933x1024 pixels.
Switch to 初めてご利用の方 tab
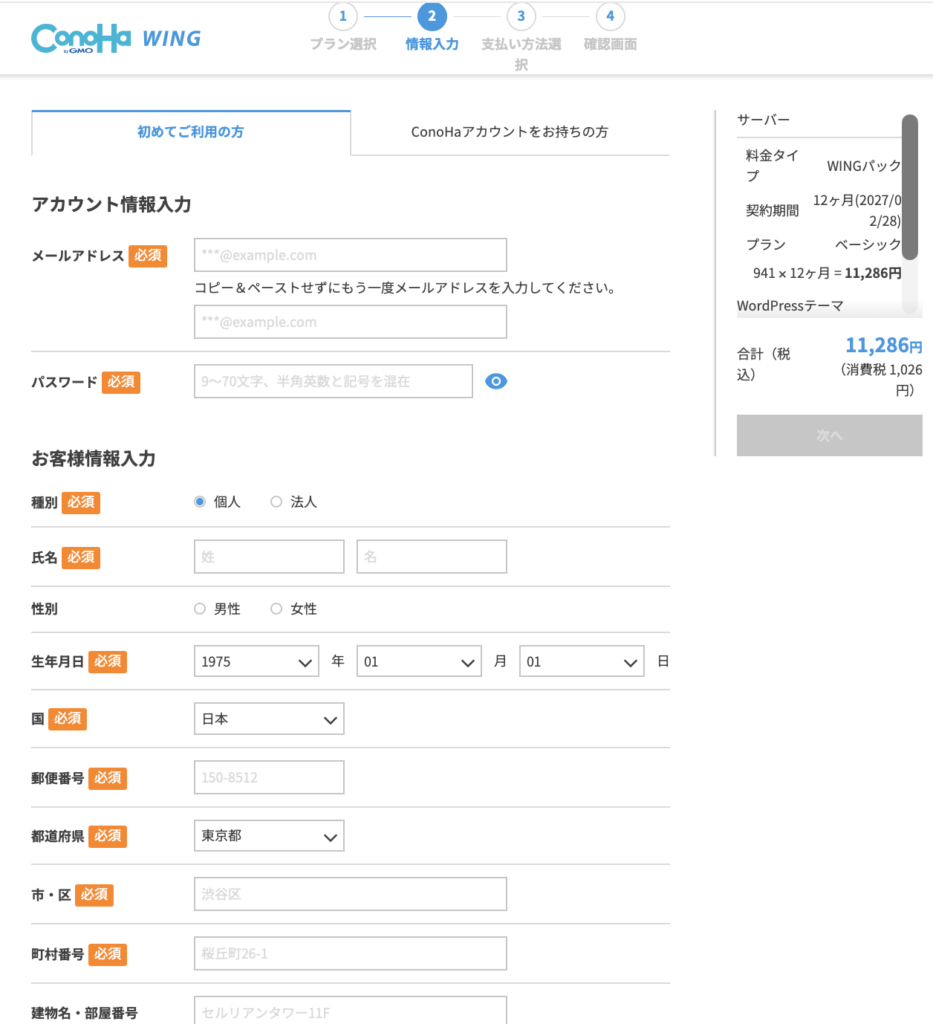tap(190, 132)
